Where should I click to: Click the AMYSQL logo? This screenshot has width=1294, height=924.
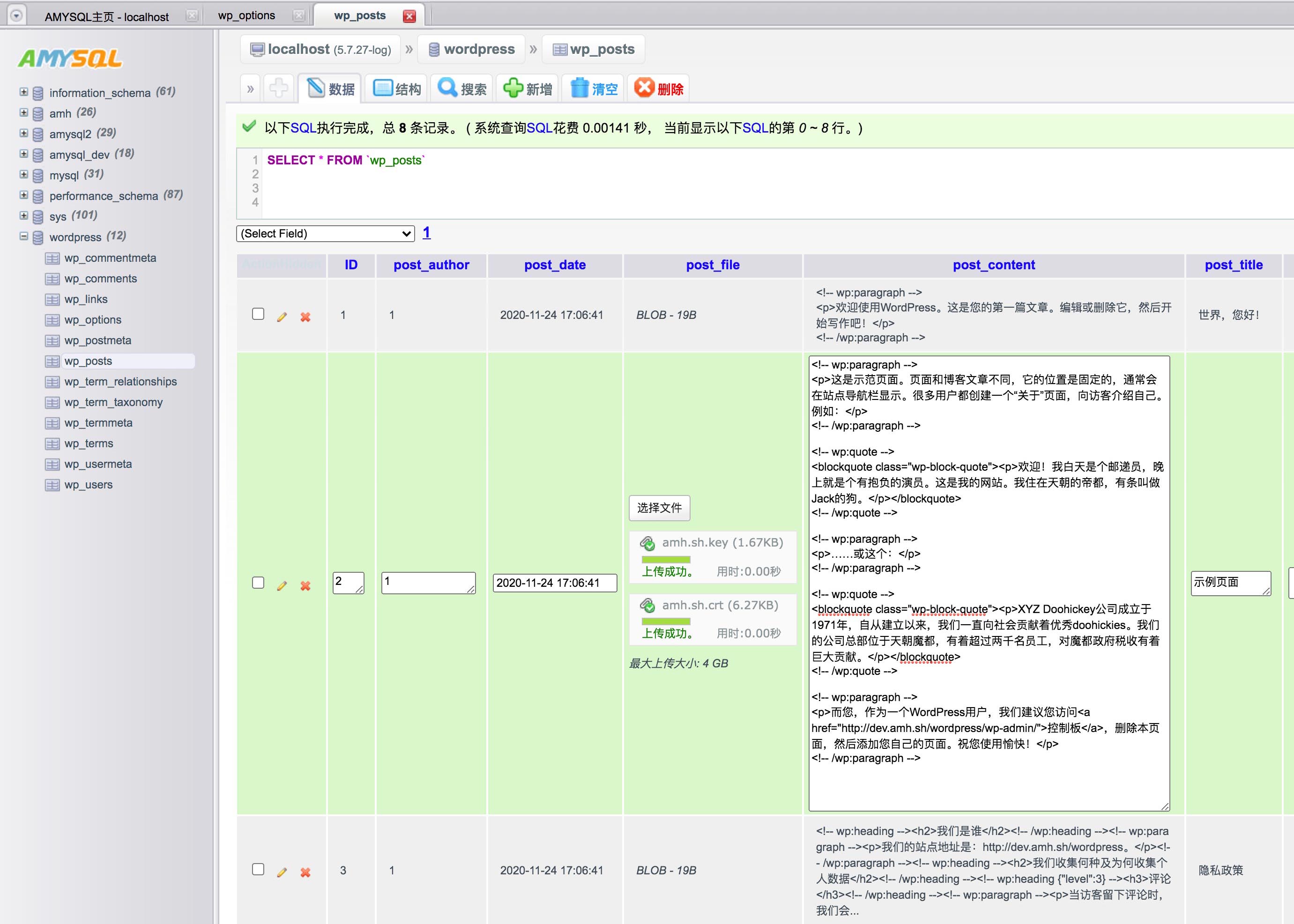[x=70, y=59]
